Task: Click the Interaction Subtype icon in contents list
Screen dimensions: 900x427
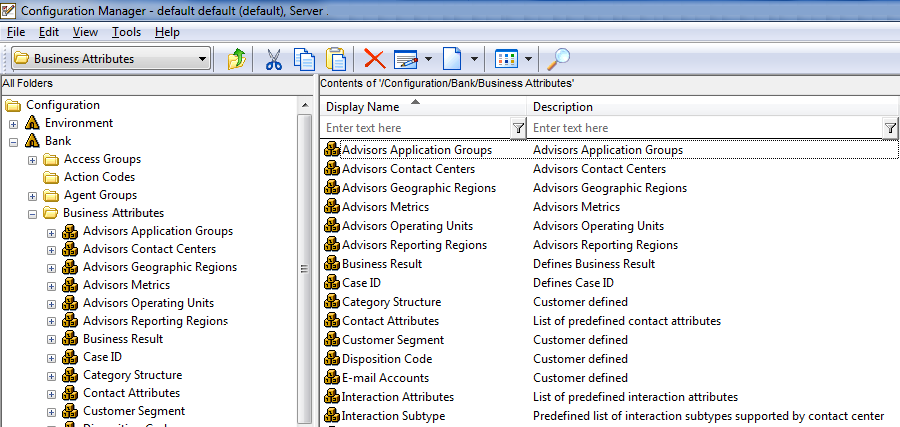Action: click(332, 416)
